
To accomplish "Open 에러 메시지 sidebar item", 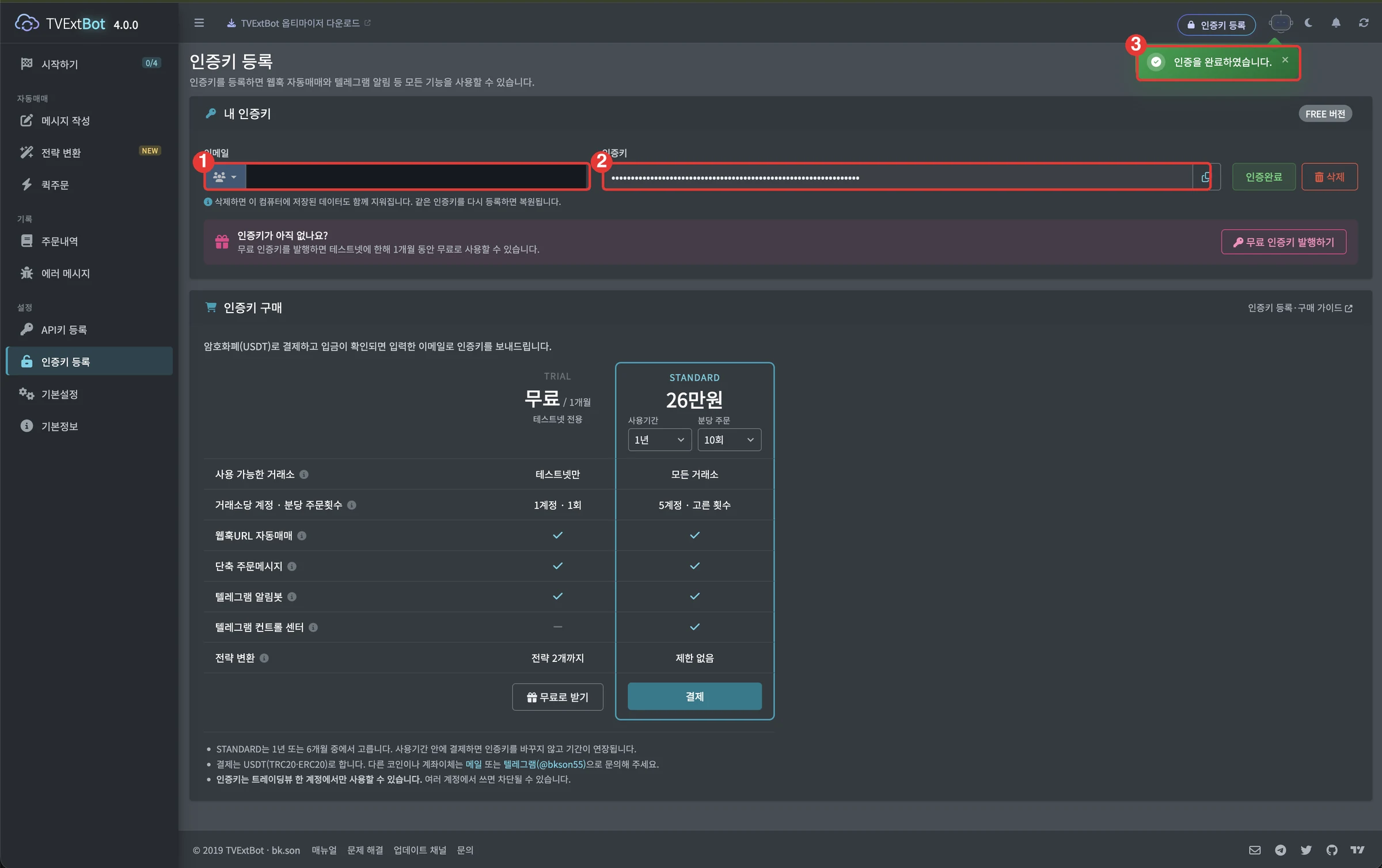I will [x=89, y=273].
